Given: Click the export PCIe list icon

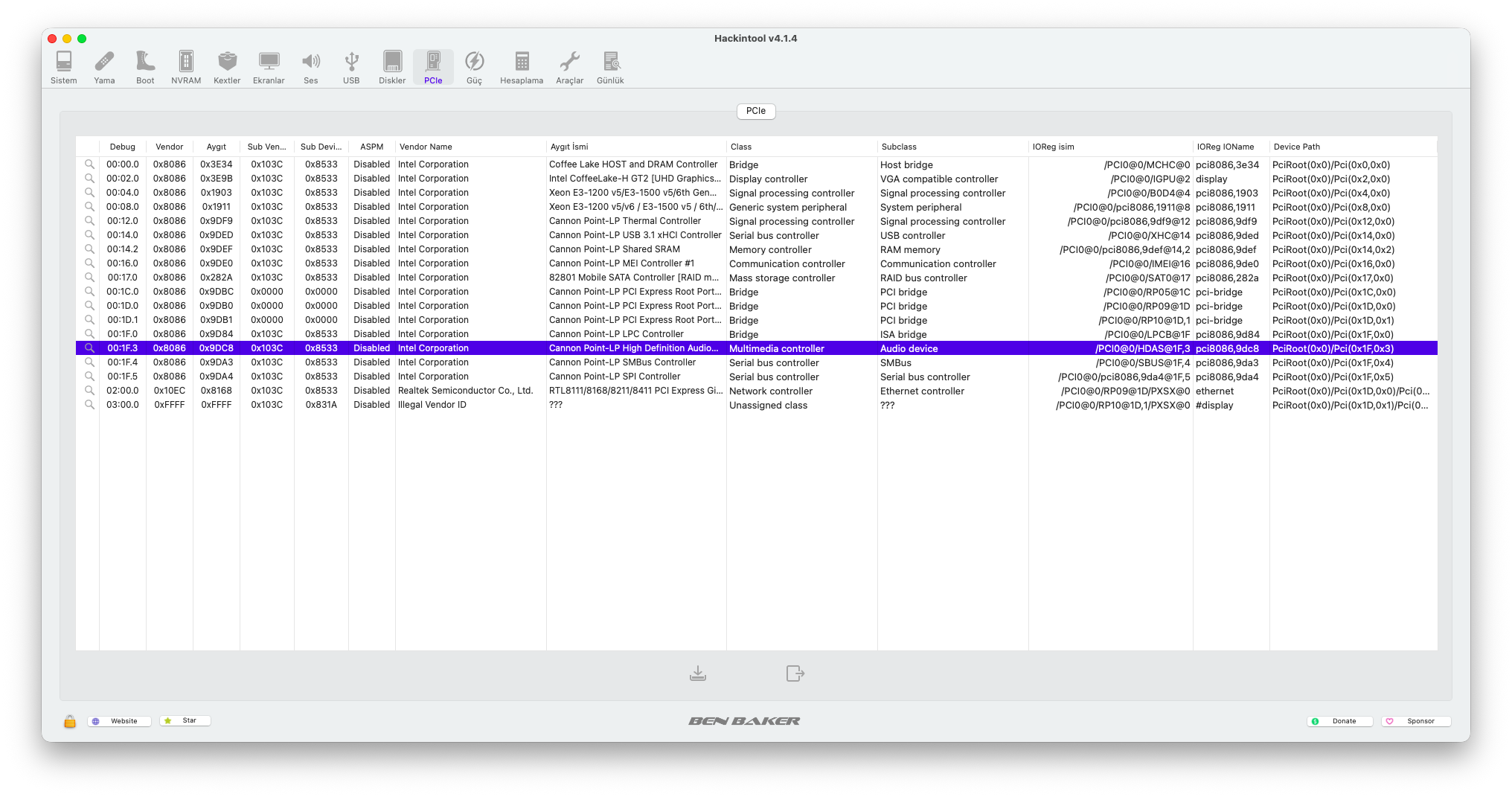Looking at the screenshot, I should click(795, 673).
